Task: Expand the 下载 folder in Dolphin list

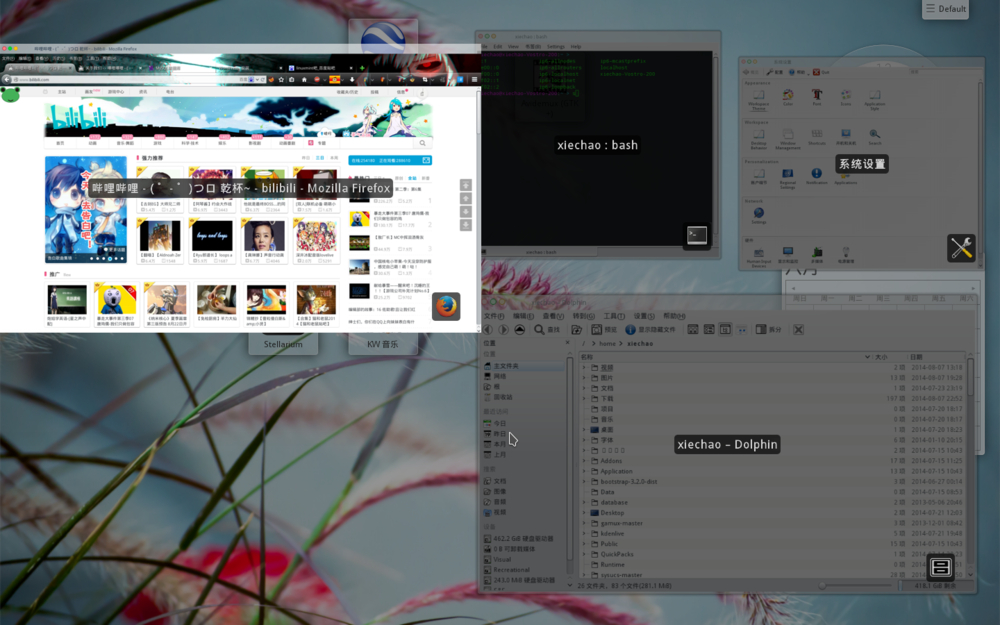Action: [x=584, y=399]
